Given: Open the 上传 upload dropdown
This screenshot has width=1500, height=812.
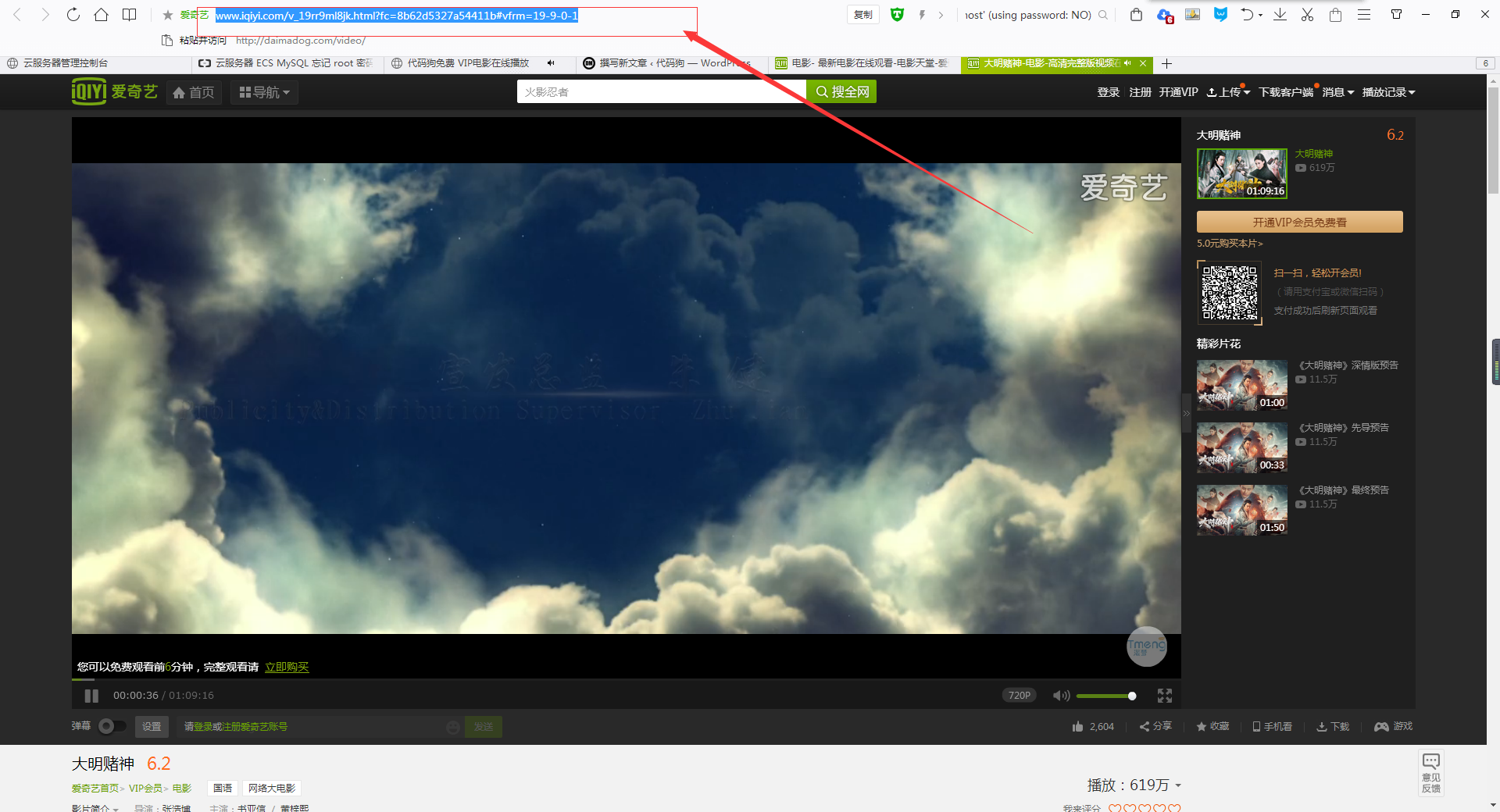Looking at the screenshot, I should pos(1228,92).
